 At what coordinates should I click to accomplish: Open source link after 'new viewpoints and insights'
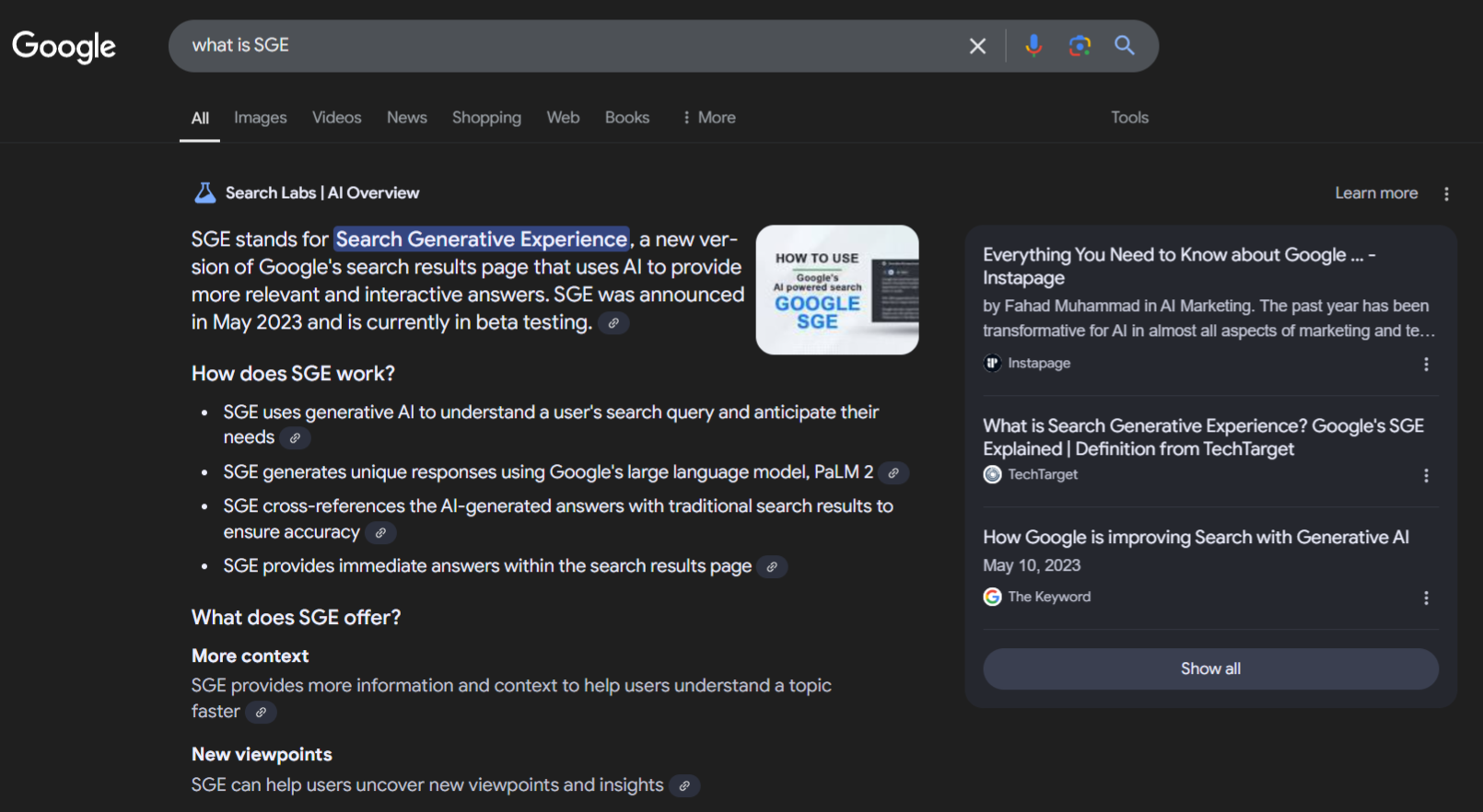pos(684,786)
